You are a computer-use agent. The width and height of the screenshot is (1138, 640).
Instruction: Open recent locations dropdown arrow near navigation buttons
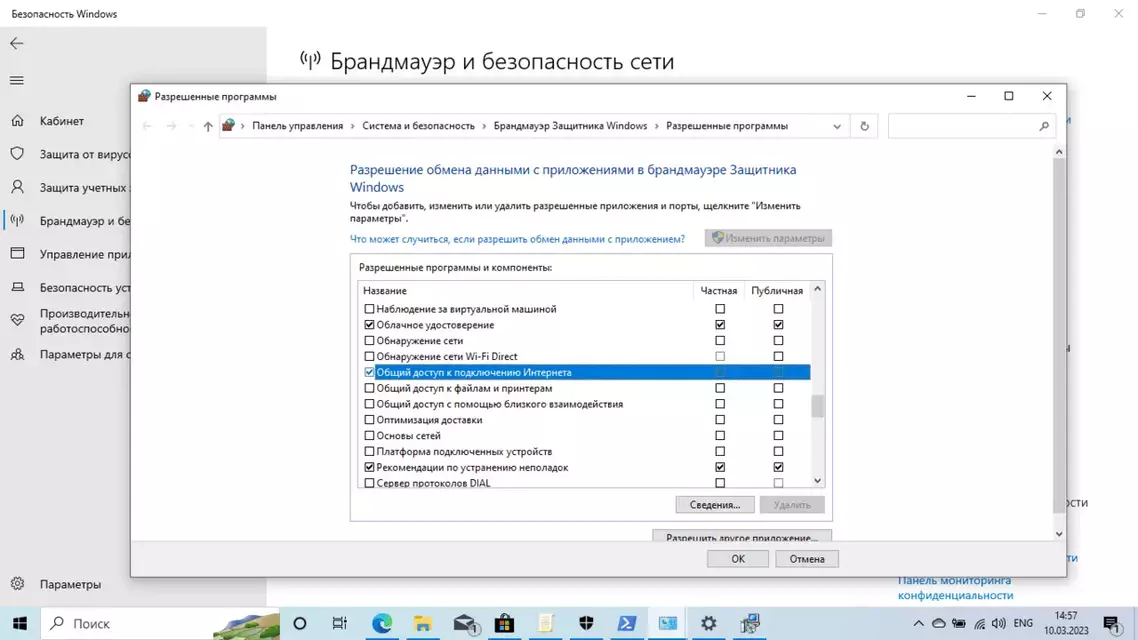point(190,126)
